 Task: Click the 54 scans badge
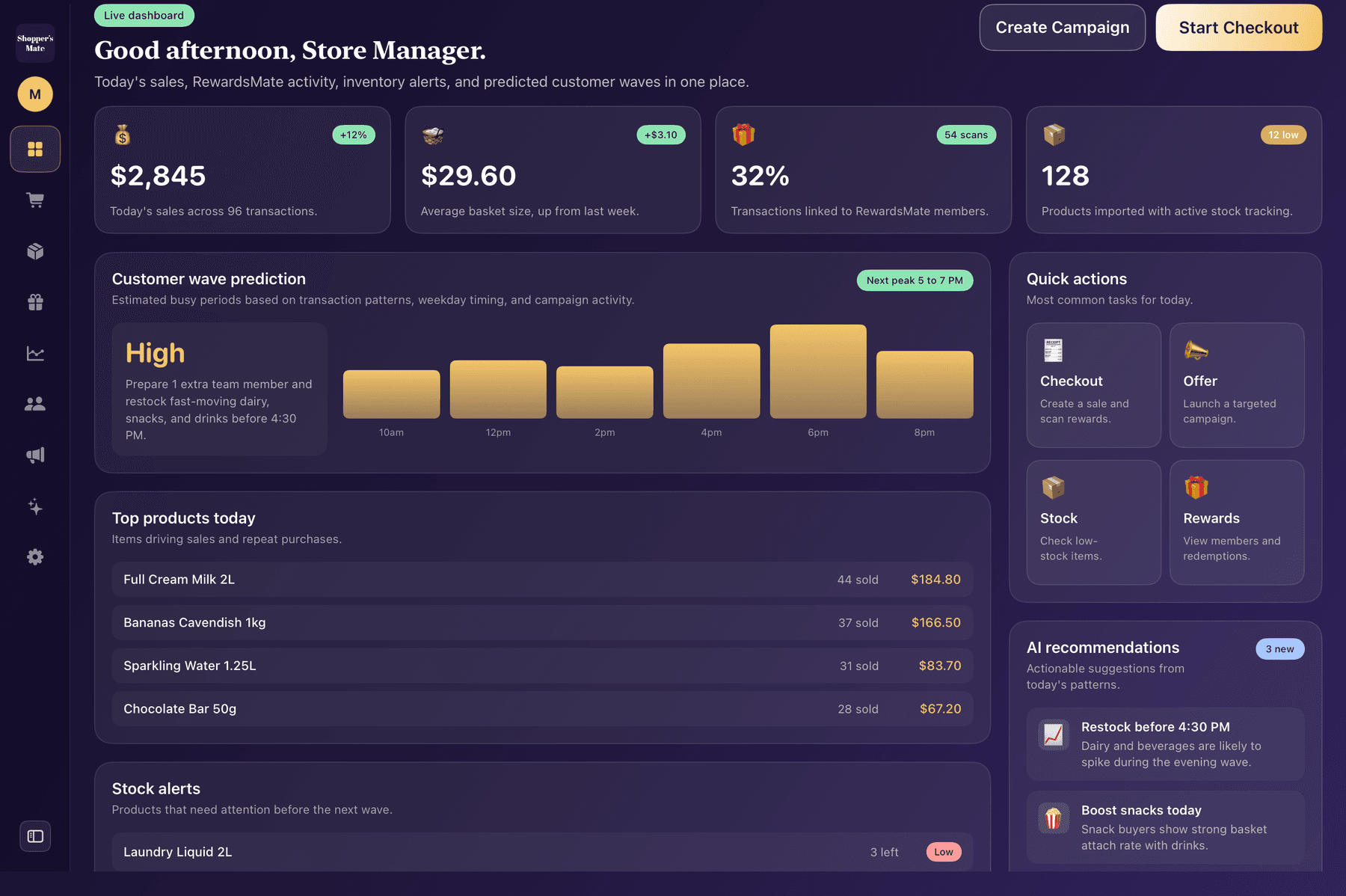point(966,135)
